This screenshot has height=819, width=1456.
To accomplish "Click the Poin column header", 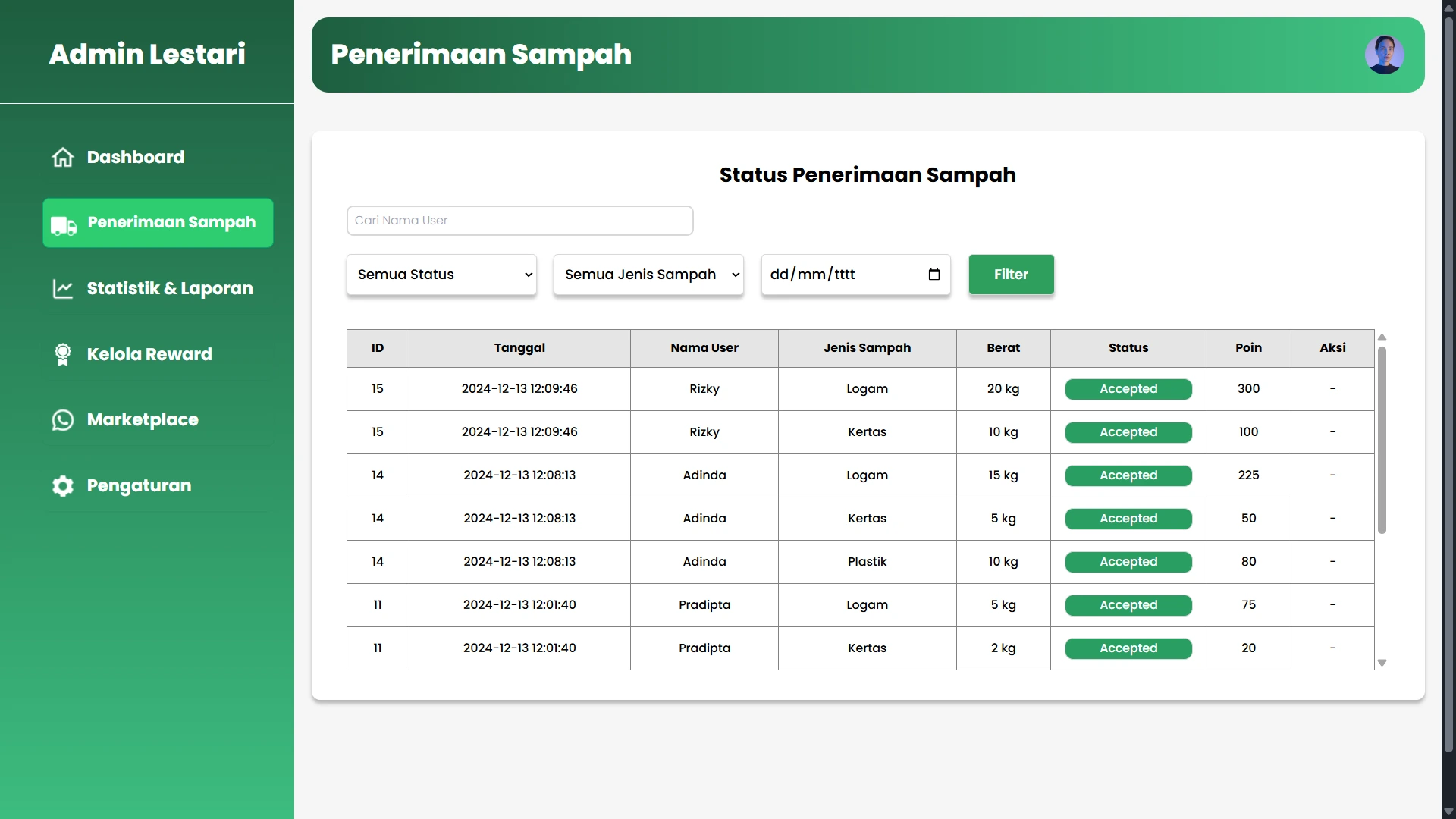I will pos(1248,348).
